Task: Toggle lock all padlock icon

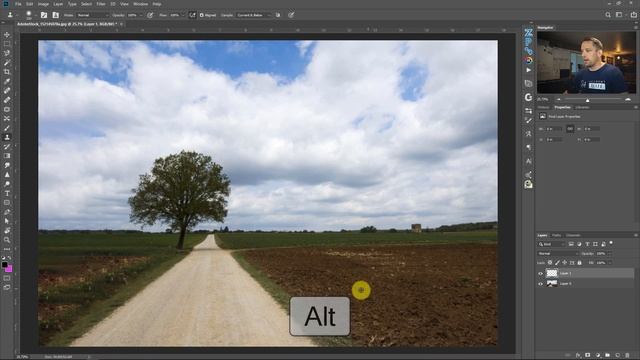Action: click(x=580, y=263)
